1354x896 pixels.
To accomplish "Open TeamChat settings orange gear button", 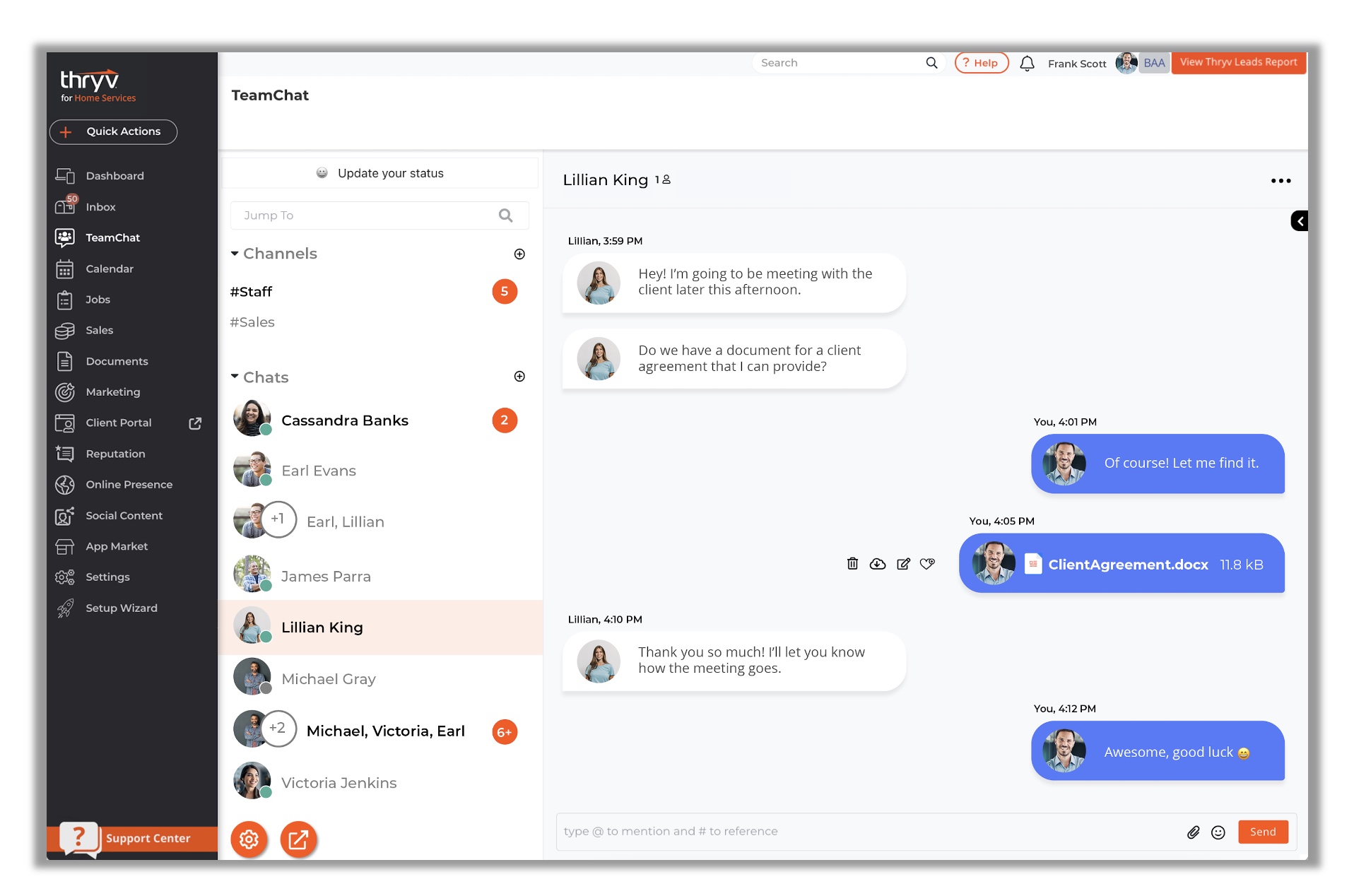I will (249, 839).
